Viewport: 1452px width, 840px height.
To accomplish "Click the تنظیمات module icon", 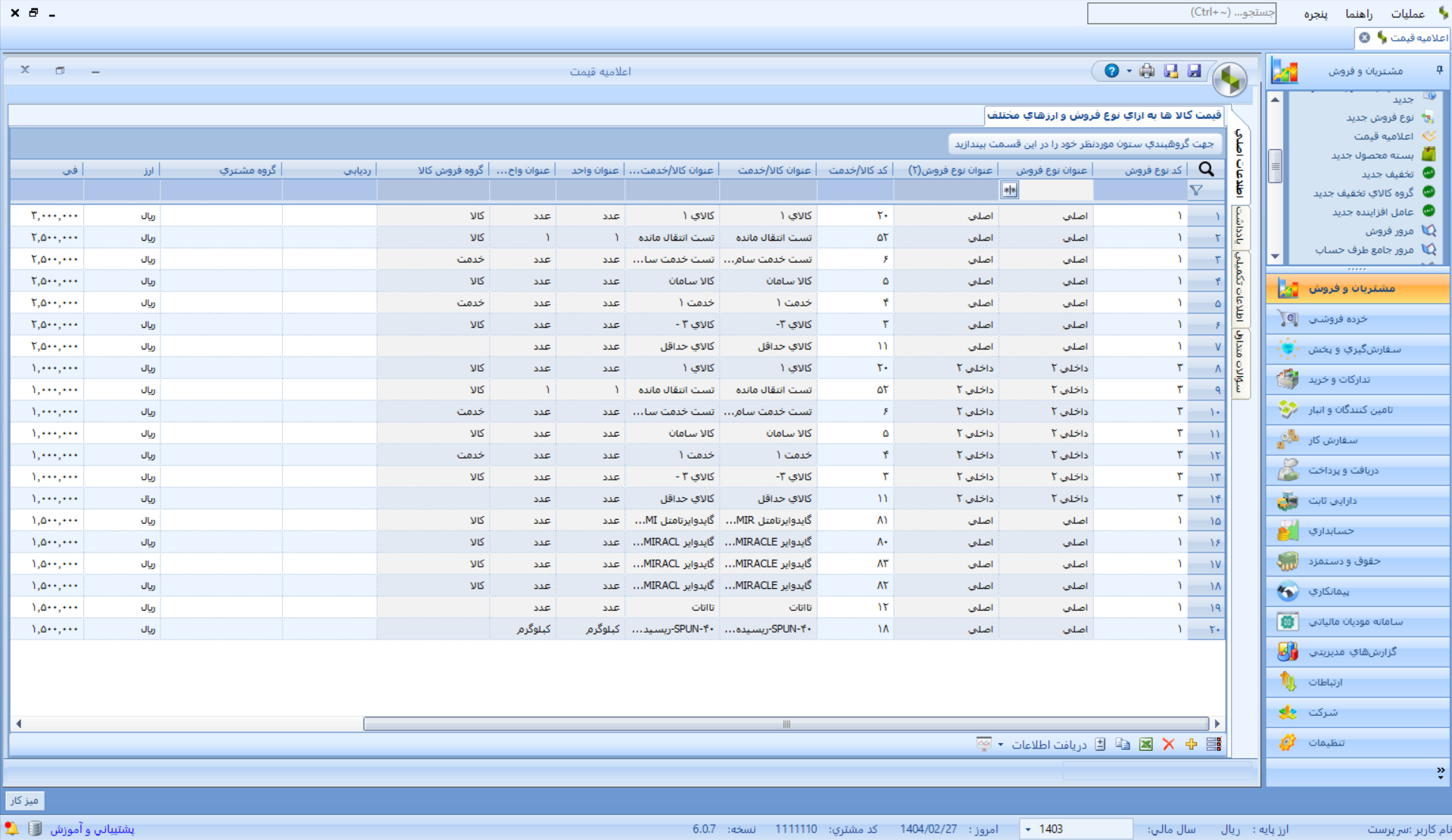I will tap(1288, 742).
